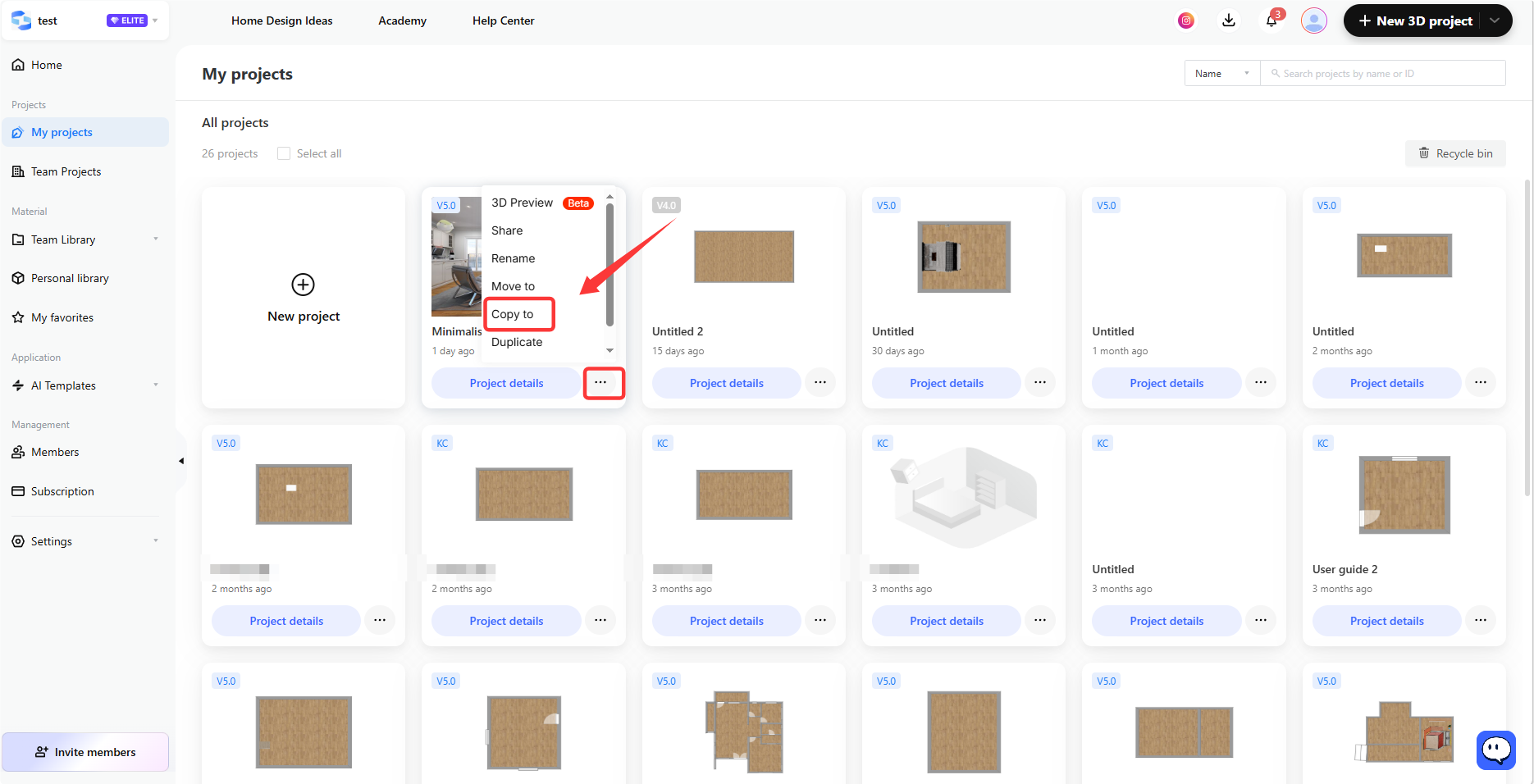The height and width of the screenshot is (784, 1534).
Task: Open Personal library in sidebar
Action: tap(70, 278)
